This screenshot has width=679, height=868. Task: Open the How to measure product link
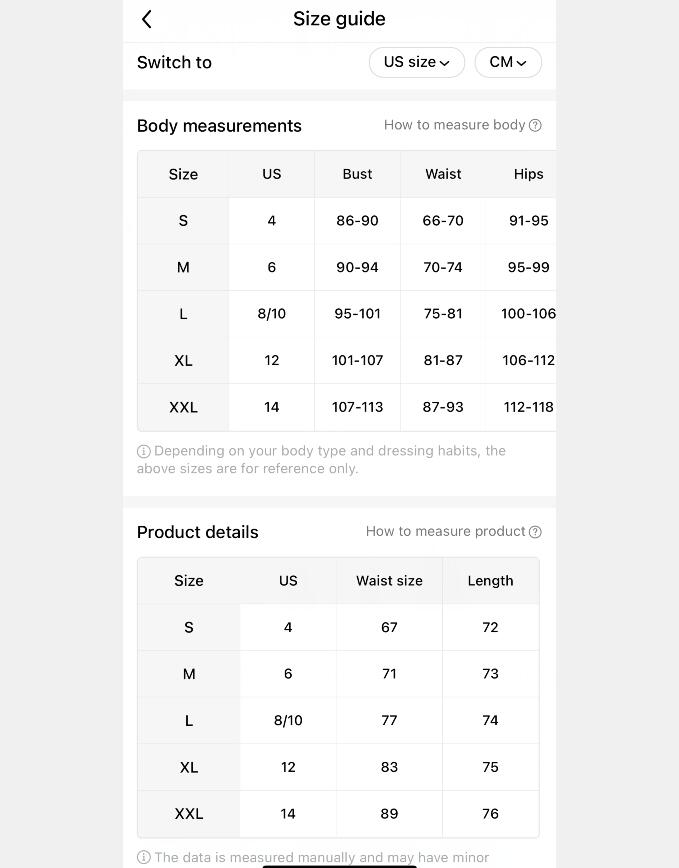click(445, 532)
